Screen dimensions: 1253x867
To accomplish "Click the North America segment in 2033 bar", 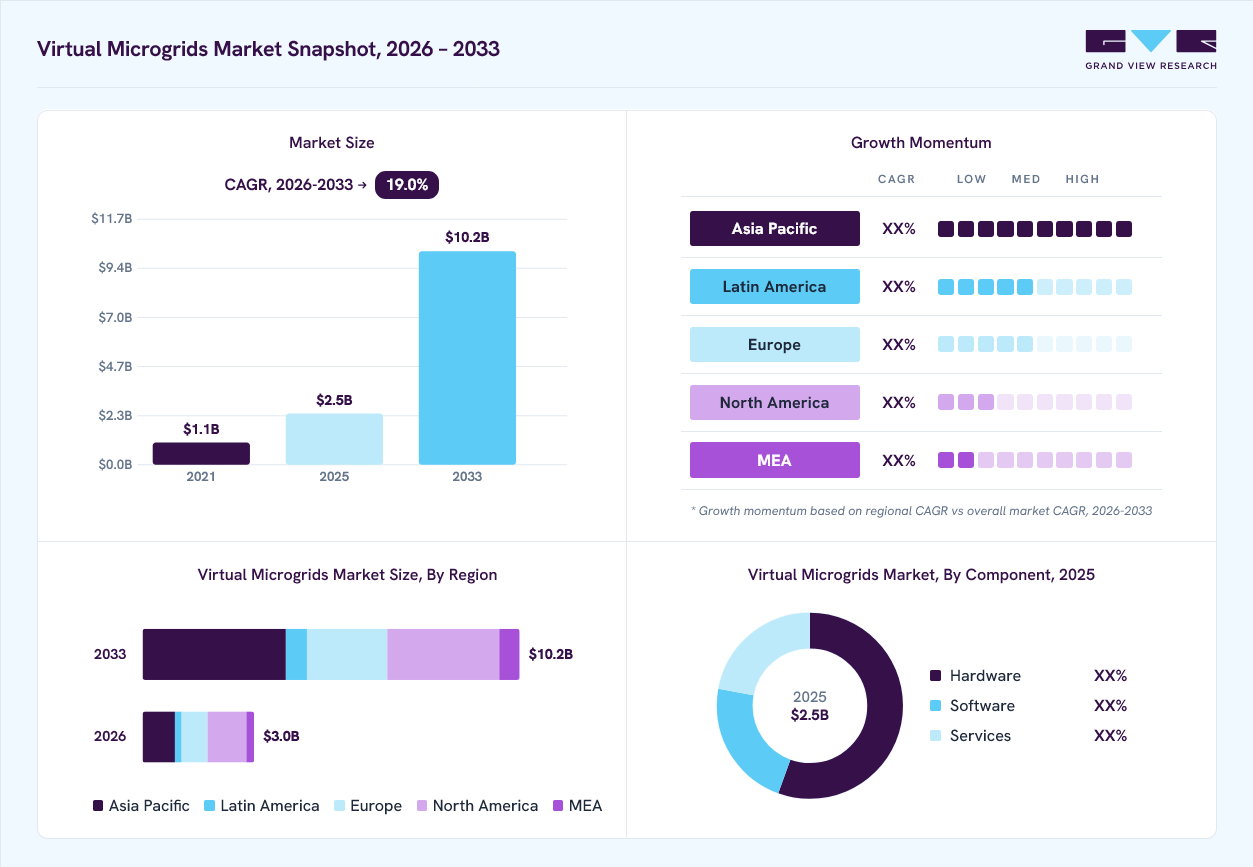I will click(443, 655).
